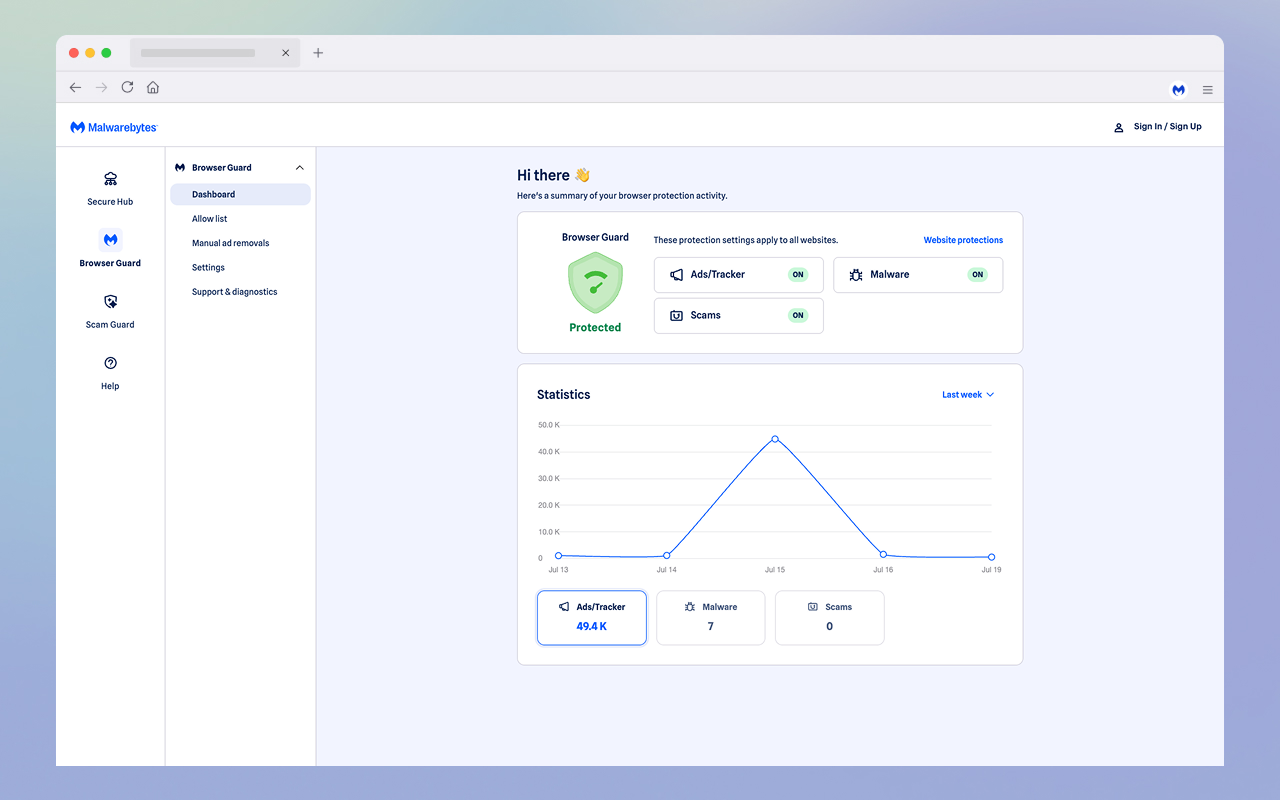Viewport: 1280px width, 800px height.
Task: Select the Malware statistics card showing 7
Action: click(x=711, y=618)
